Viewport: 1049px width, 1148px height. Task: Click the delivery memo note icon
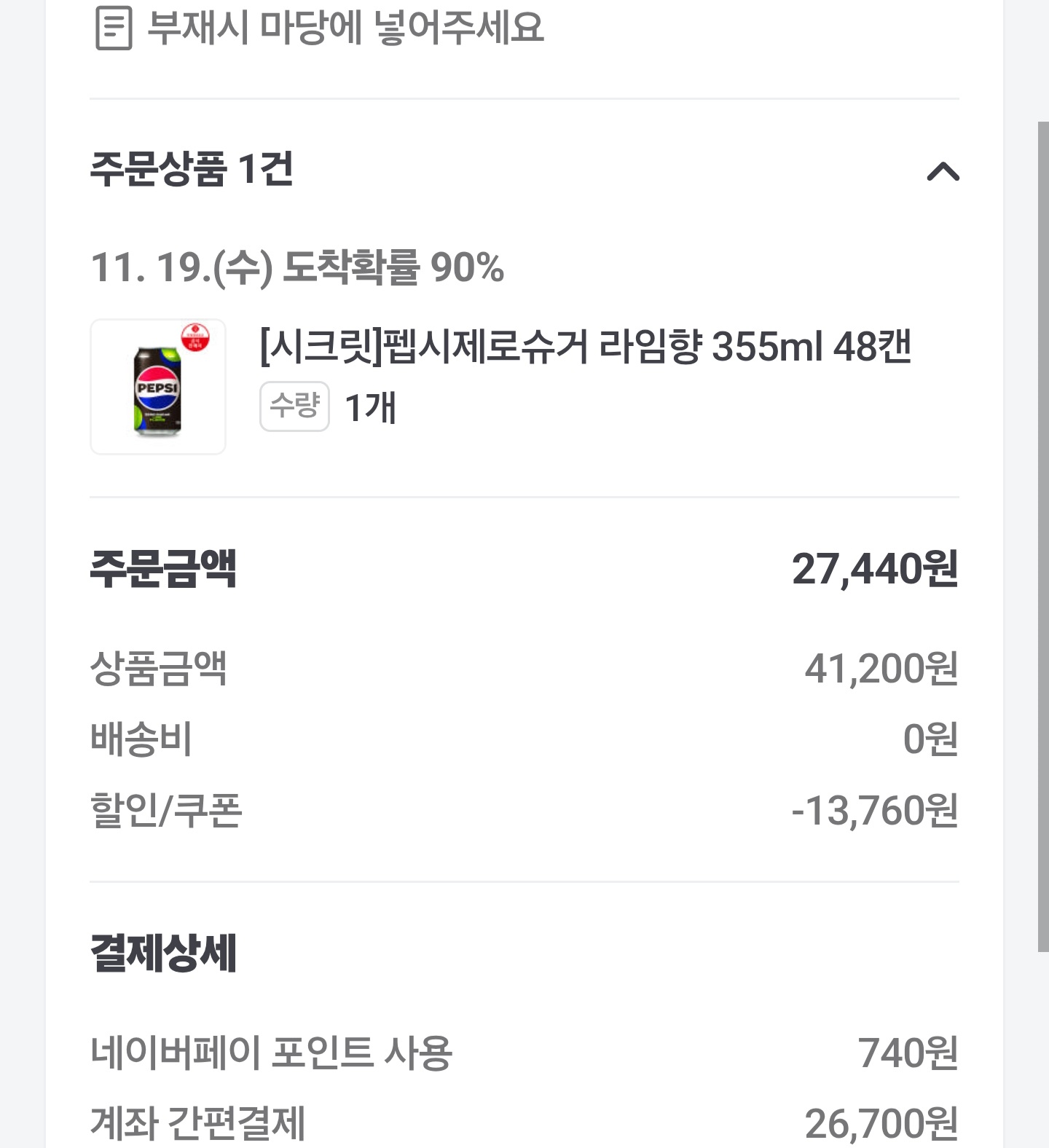pyautogui.click(x=114, y=28)
